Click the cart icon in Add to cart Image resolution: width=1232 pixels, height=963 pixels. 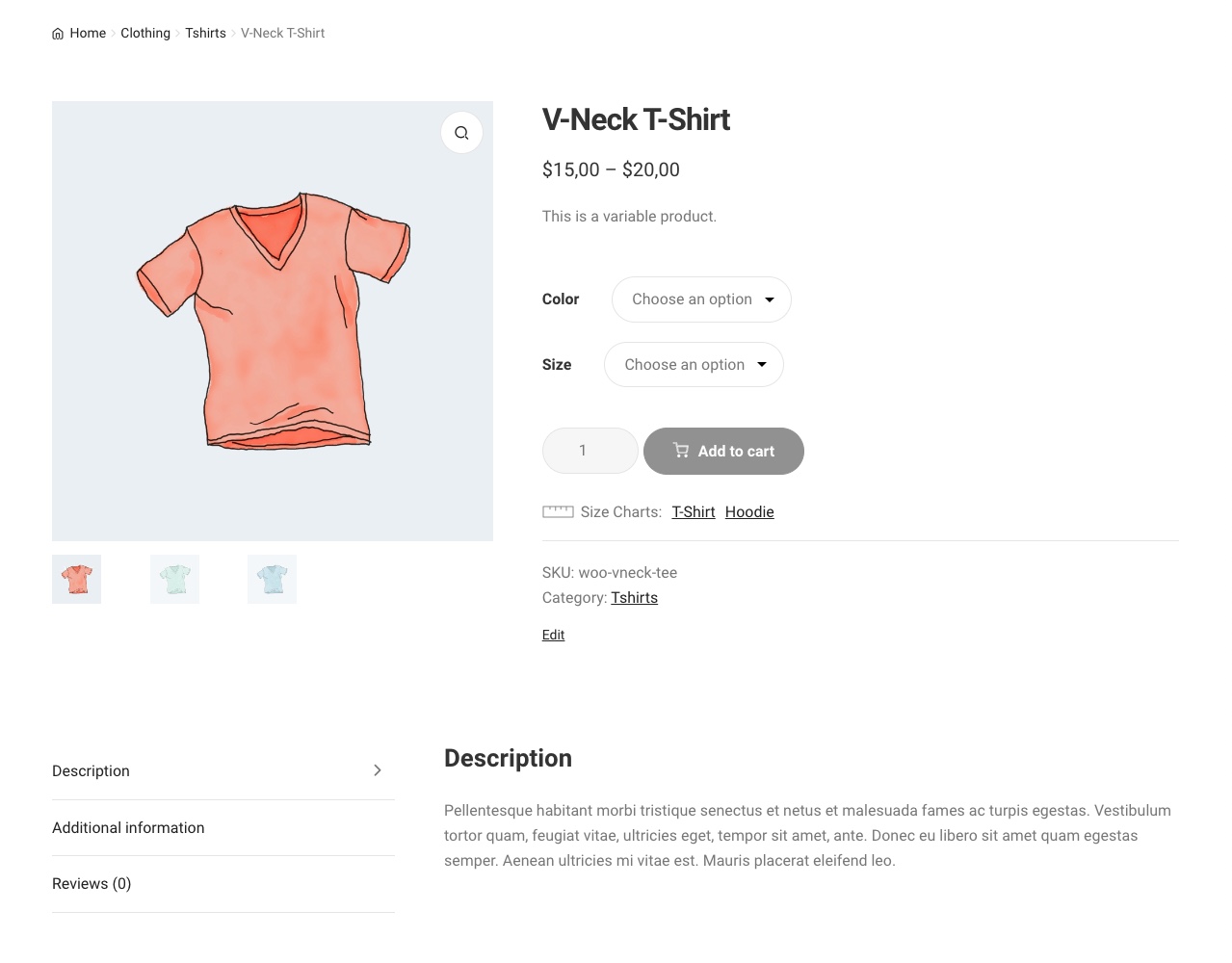[x=681, y=451]
